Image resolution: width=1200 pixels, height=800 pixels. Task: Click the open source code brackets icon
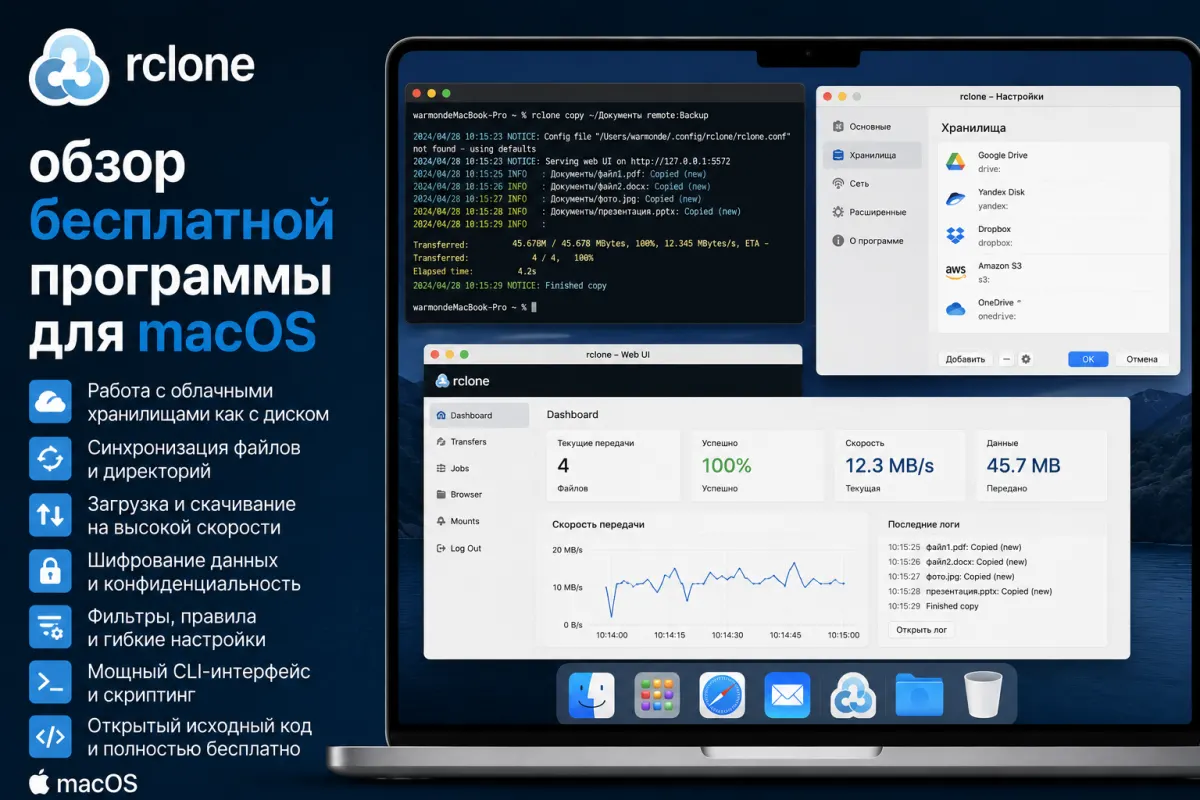[x=50, y=737]
